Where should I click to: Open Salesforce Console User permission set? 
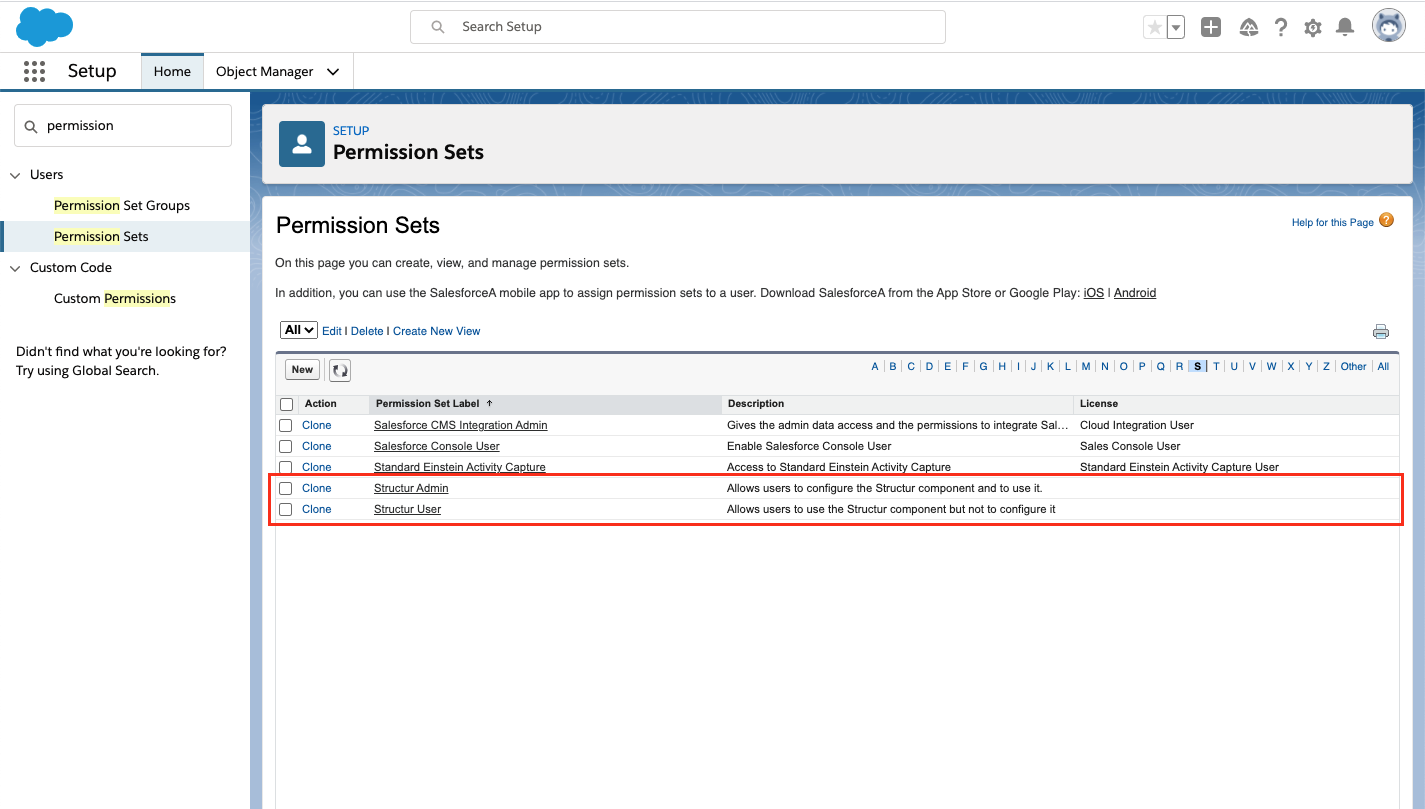436,447
